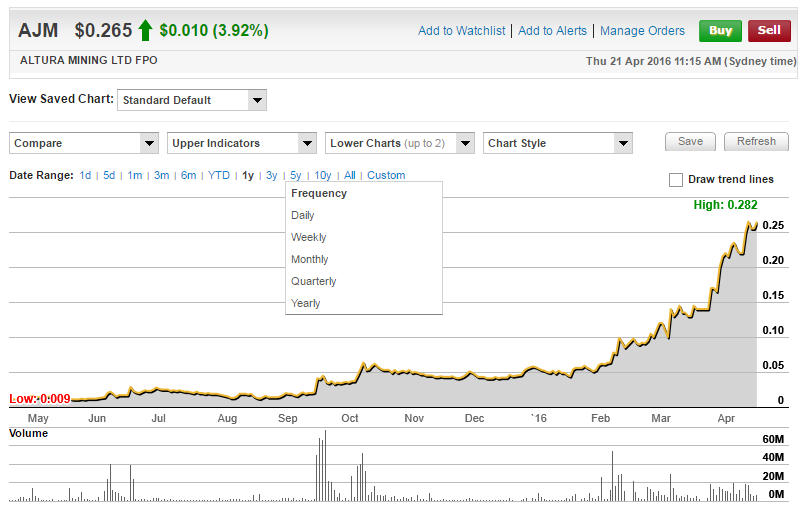The width and height of the screenshot is (805, 510).
Task: Pick Quarterly from the Frequency menu
Action: pyautogui.click(x=313, y=281)
